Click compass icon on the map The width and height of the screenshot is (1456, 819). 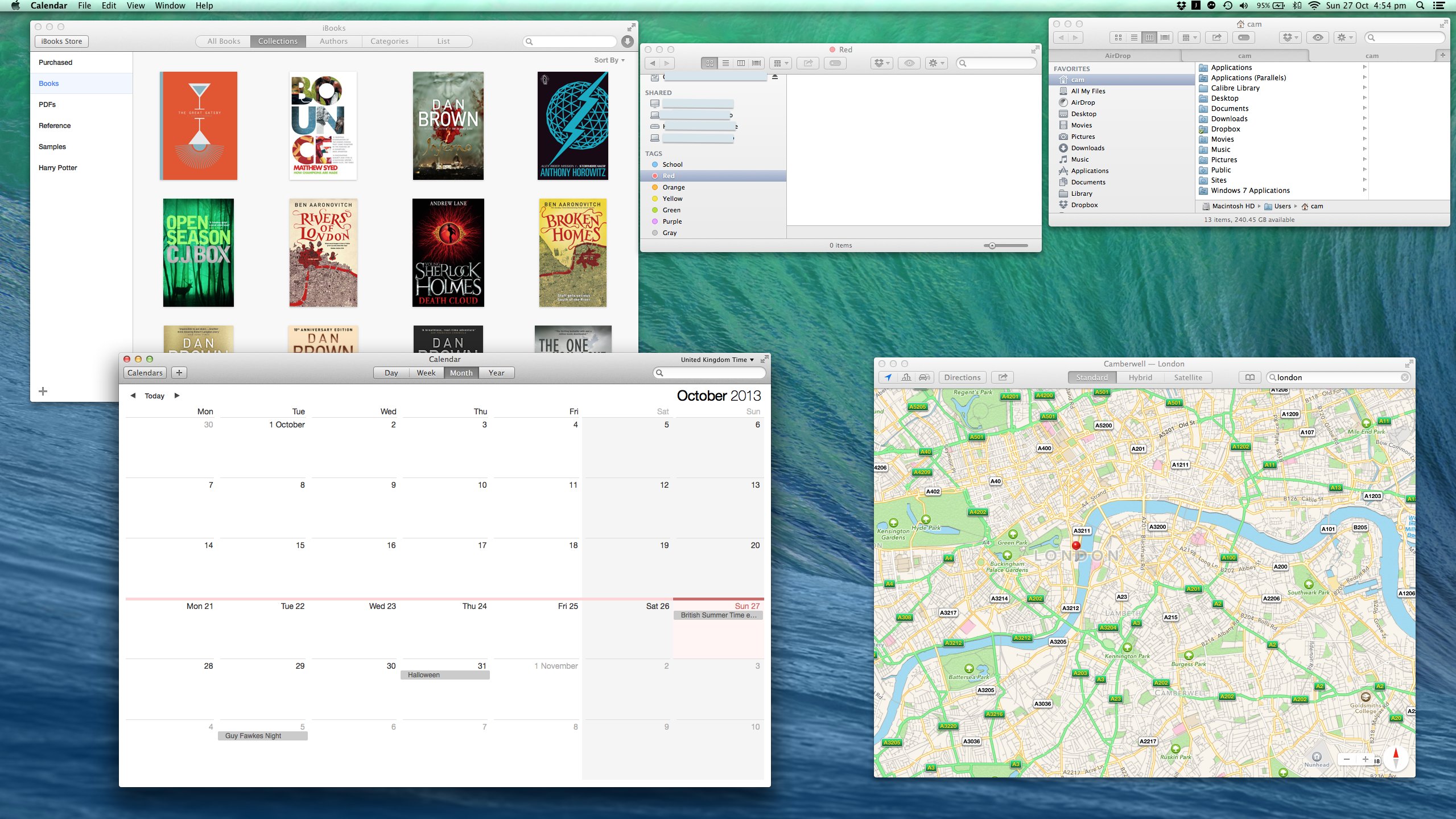(x=1395, y=758)
